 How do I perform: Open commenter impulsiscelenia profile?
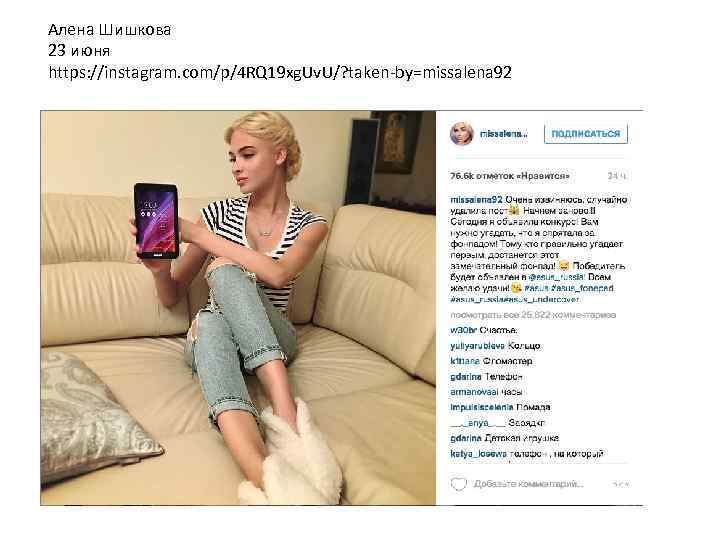coord(482,407)
